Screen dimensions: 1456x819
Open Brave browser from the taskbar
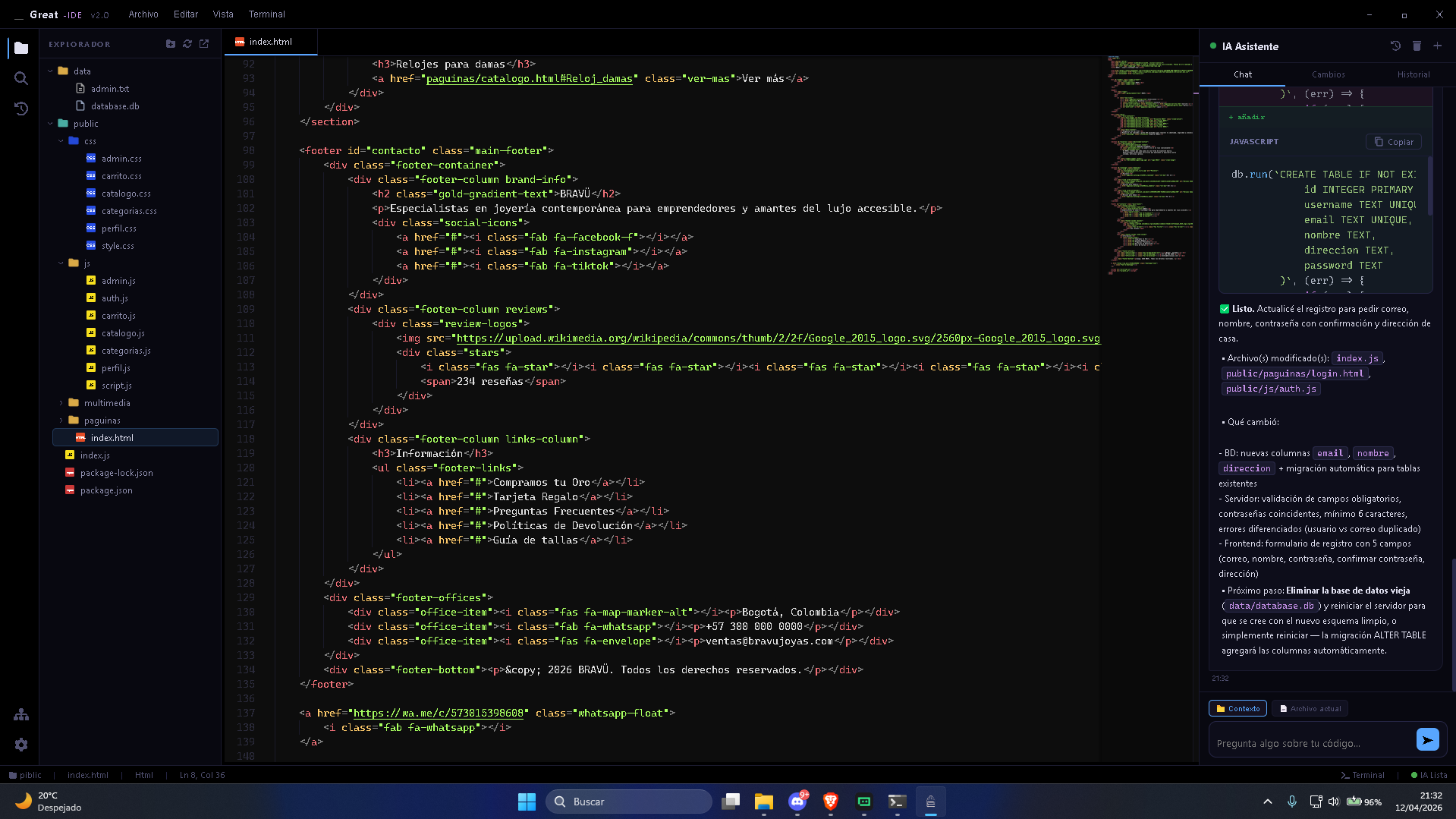[x=829, y=801]
